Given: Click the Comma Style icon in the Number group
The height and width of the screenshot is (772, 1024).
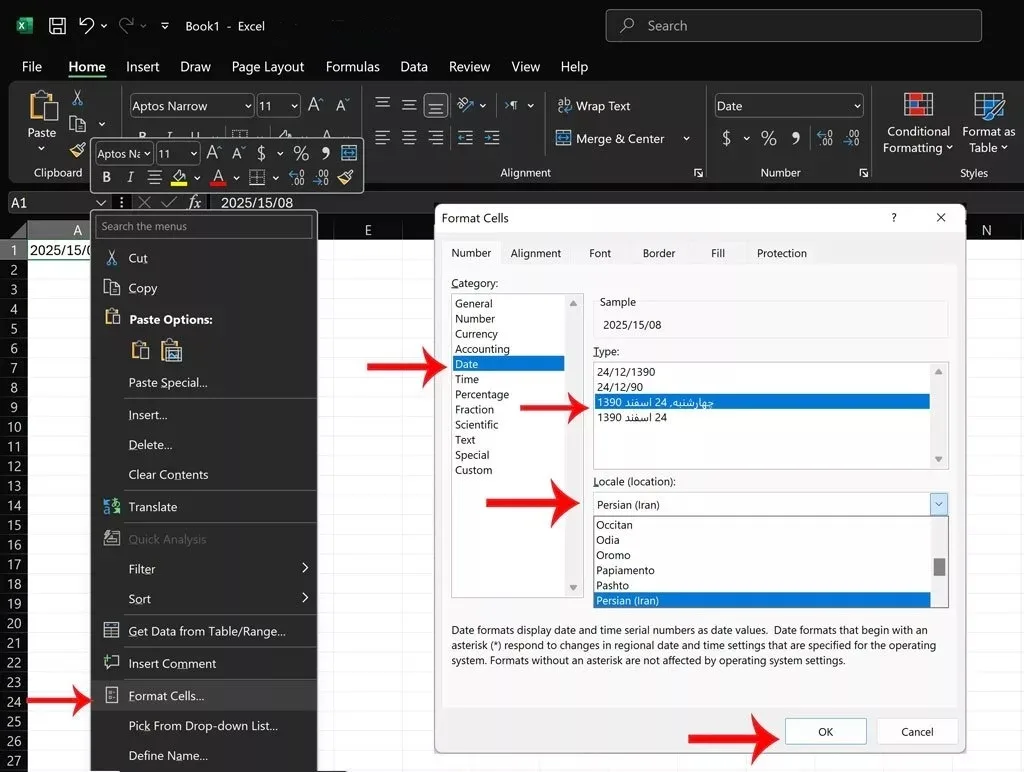Looking at the screenshot, I should tap(795, 138).
